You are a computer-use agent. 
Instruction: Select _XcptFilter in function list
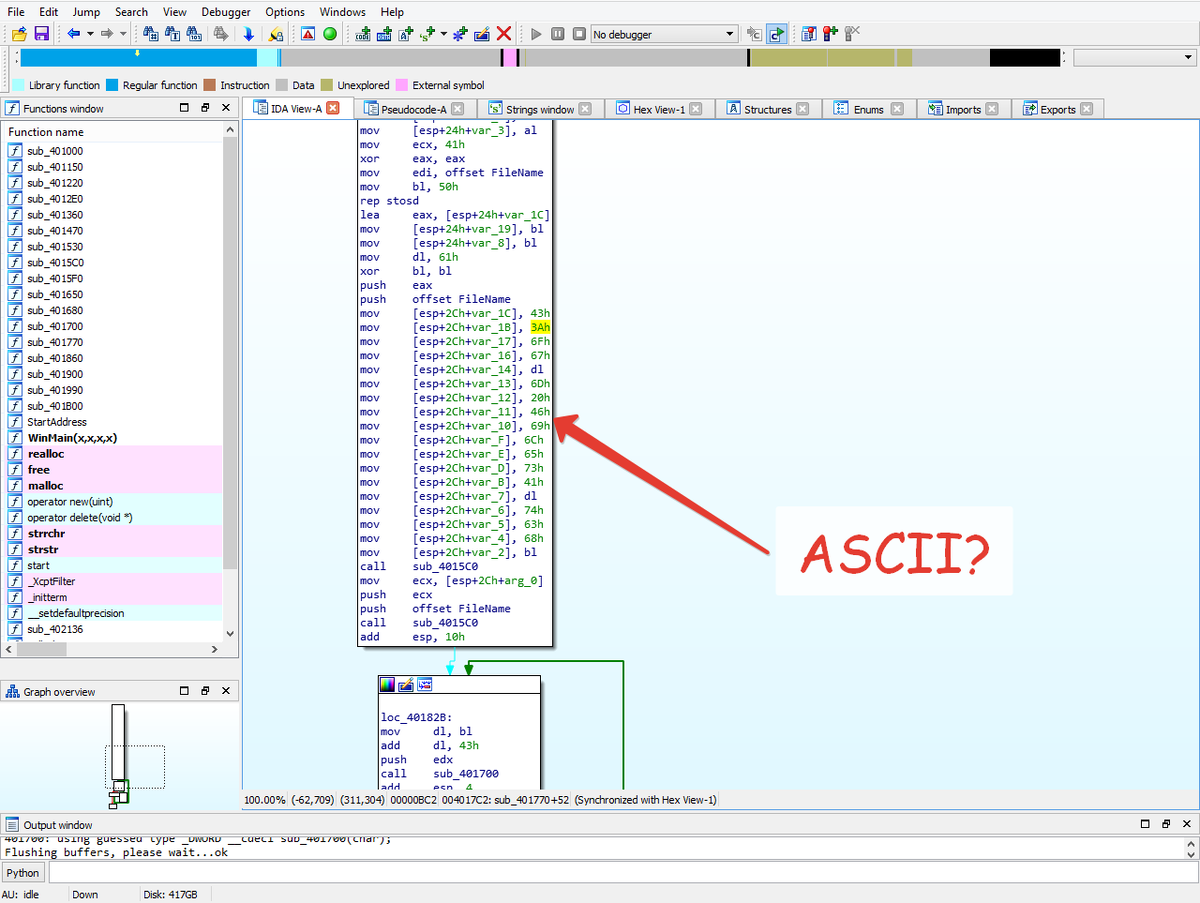pos(51,582)
